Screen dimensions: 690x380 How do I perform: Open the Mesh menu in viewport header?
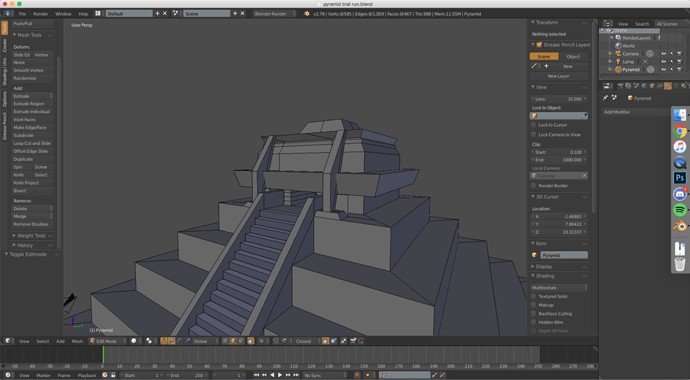77,341
